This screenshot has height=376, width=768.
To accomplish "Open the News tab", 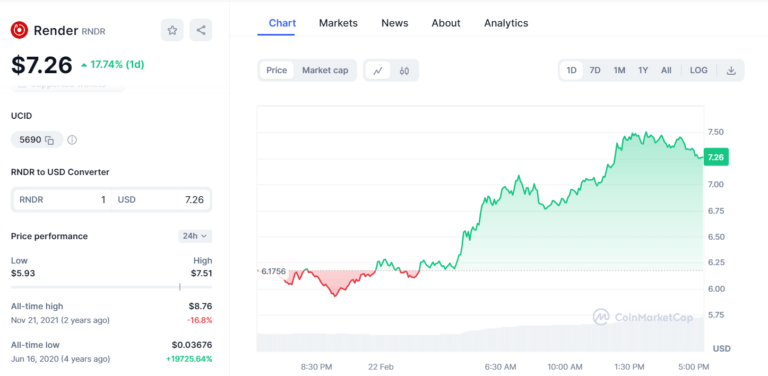I will (395, 23).
